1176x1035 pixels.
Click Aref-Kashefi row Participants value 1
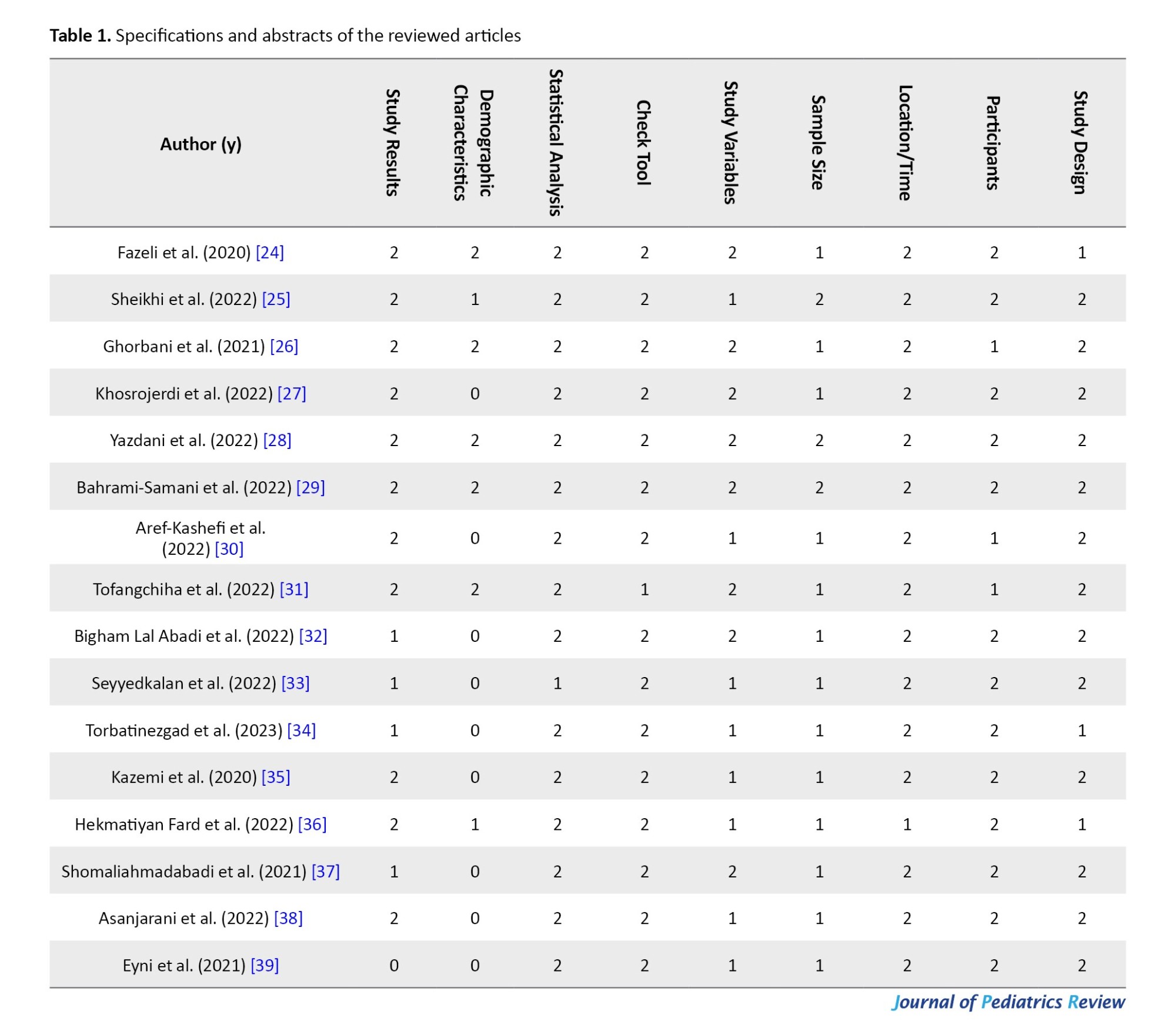pos(994,538)
